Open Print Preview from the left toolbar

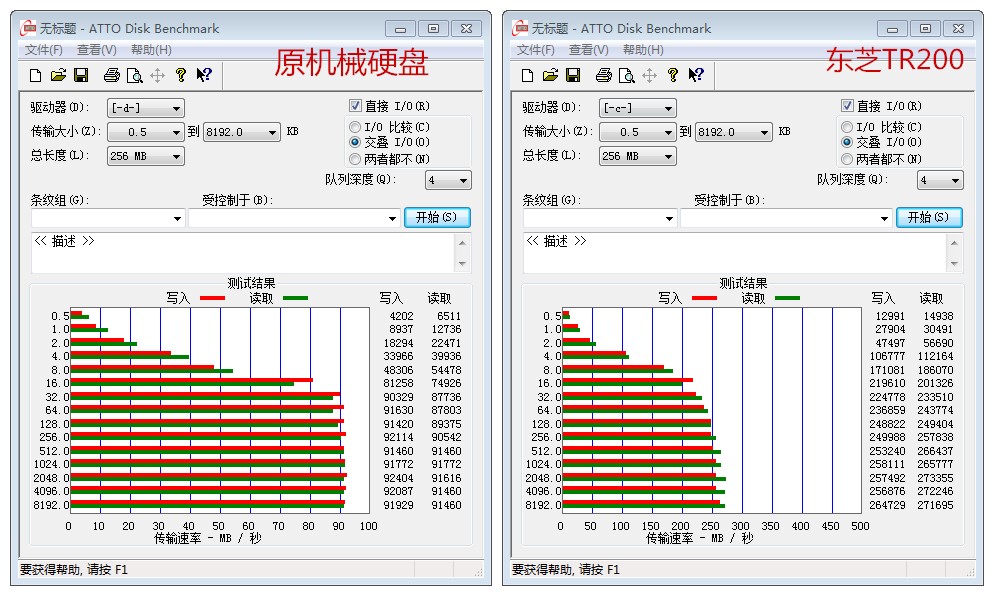133,74
